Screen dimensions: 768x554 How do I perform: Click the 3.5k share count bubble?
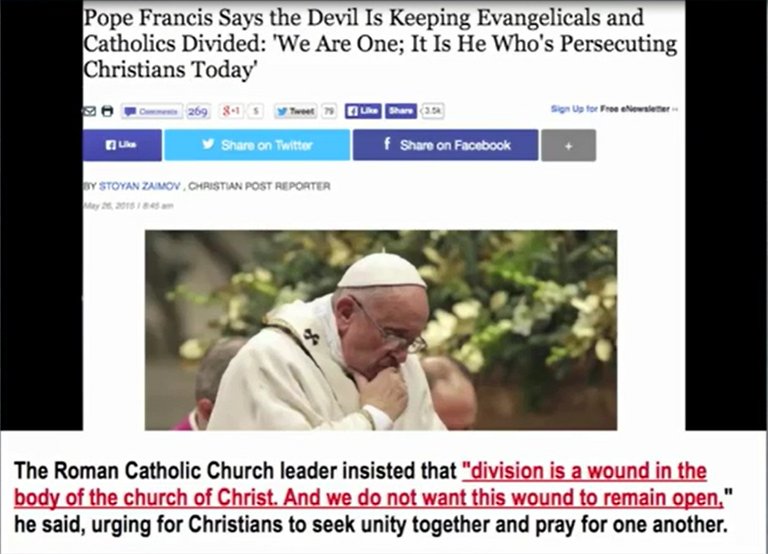tap(432, 111)
